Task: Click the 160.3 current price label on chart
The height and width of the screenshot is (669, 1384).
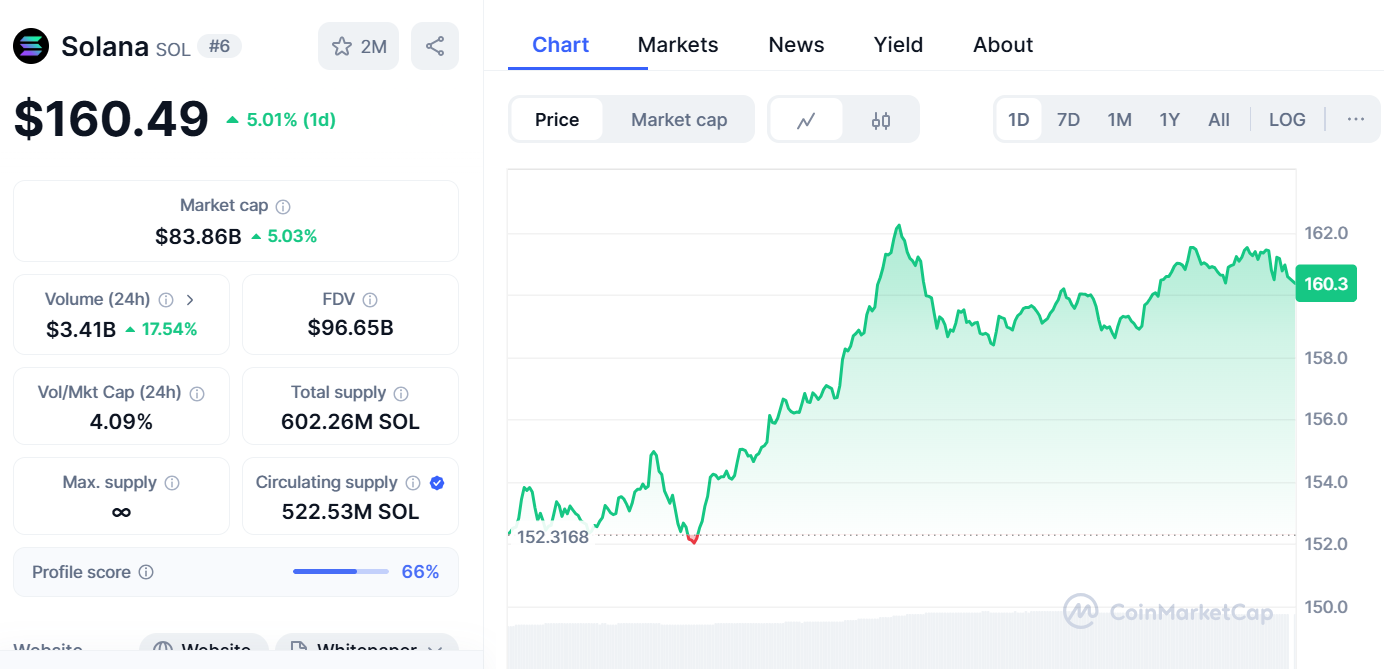Action: tap(1326, 284)
